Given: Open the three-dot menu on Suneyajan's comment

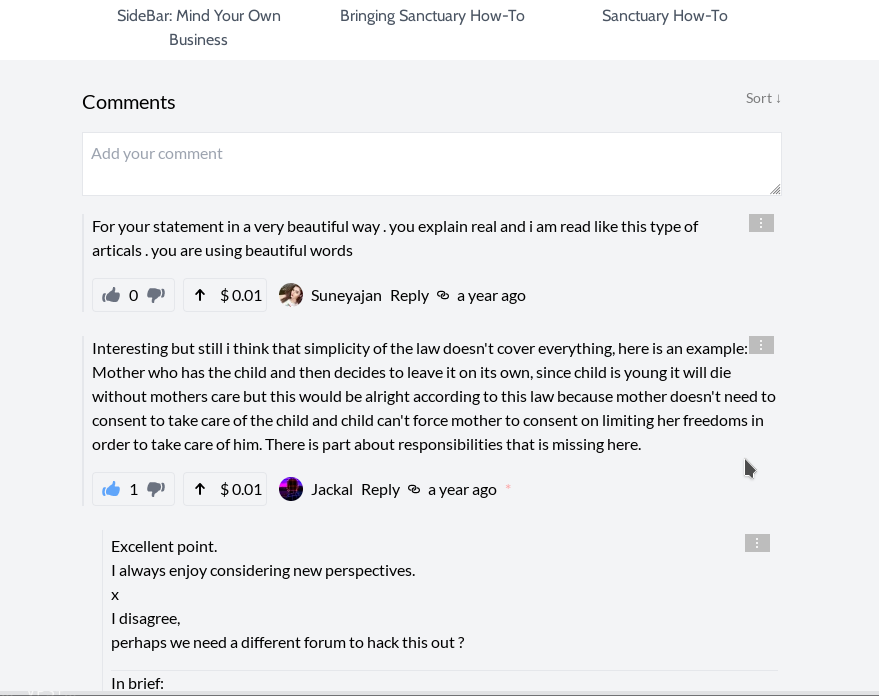Looking at the screenshot, I should pyautogui.click(x=761, y=223).
